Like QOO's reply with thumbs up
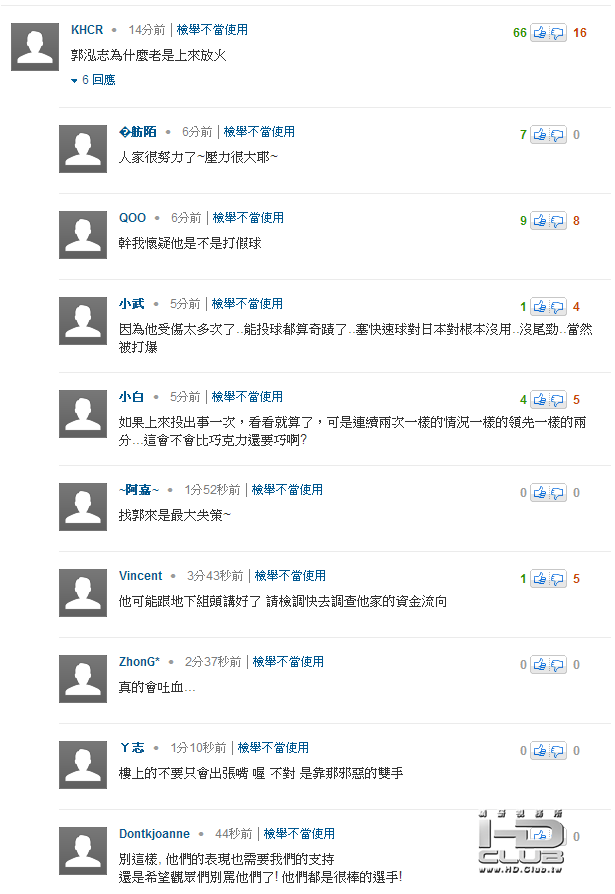This screenshot has width=615, height=894. pyautogui.click(x=540, y=221)
